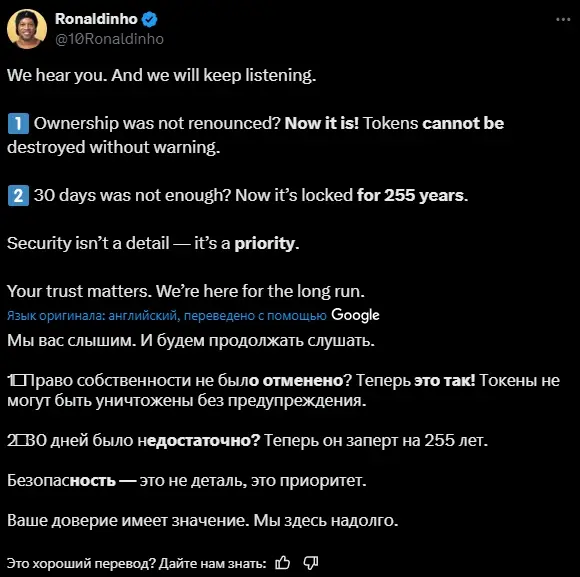Rate the translation with thumbs down
This screenshot has width=580, height=577.
[310, 563]
